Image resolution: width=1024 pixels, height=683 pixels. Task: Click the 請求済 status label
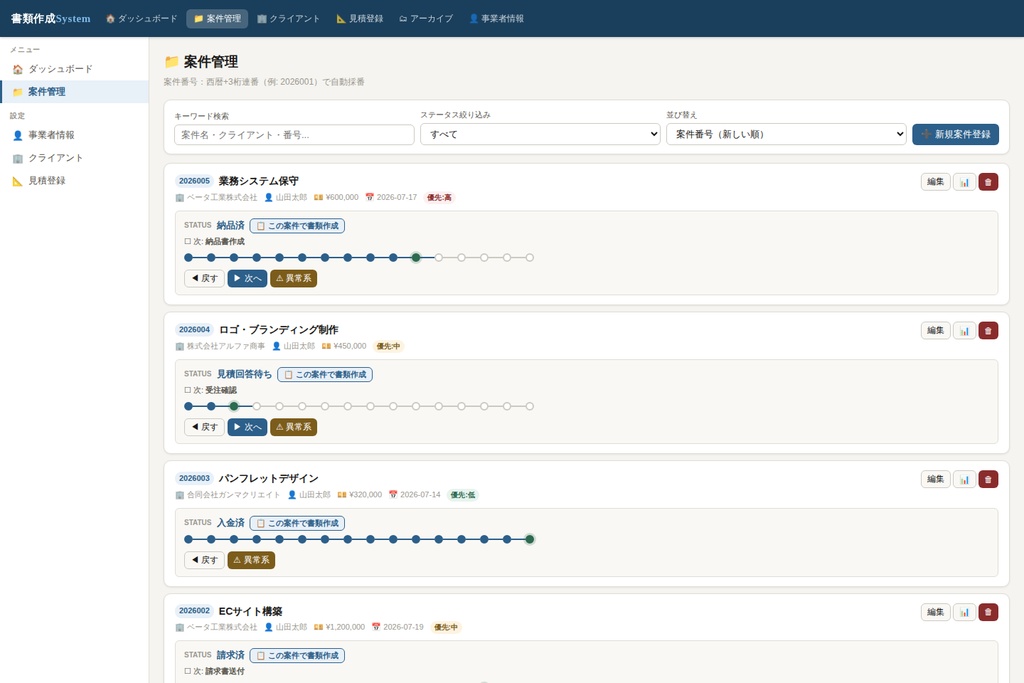231,655
